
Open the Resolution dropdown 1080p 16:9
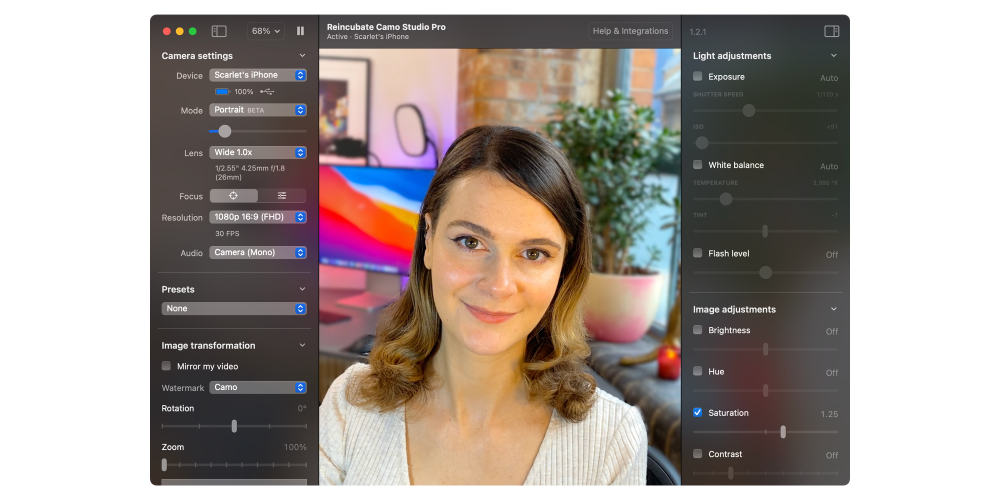(258, 217)
